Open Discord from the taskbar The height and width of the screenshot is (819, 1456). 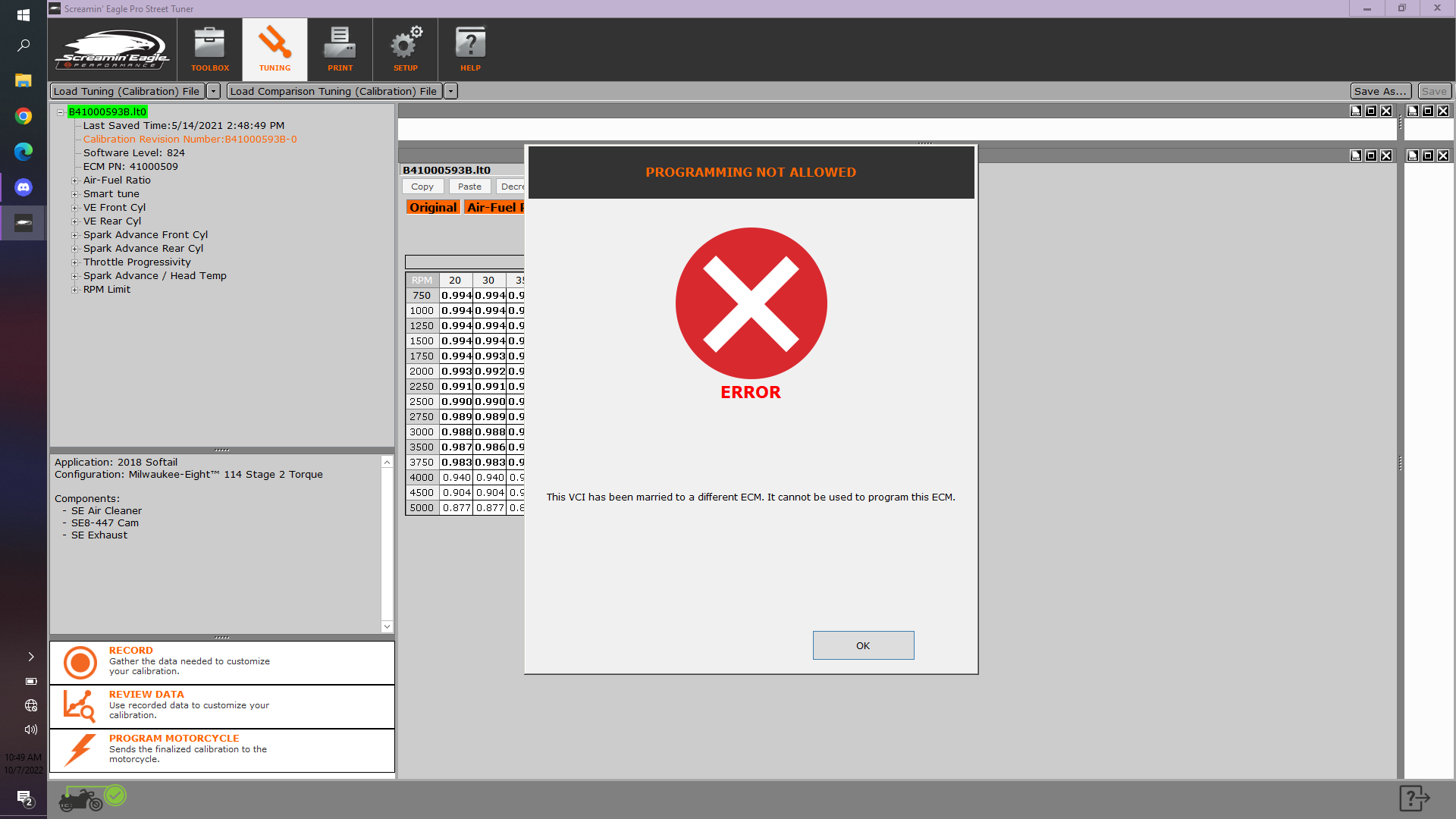tap(24, 187)
